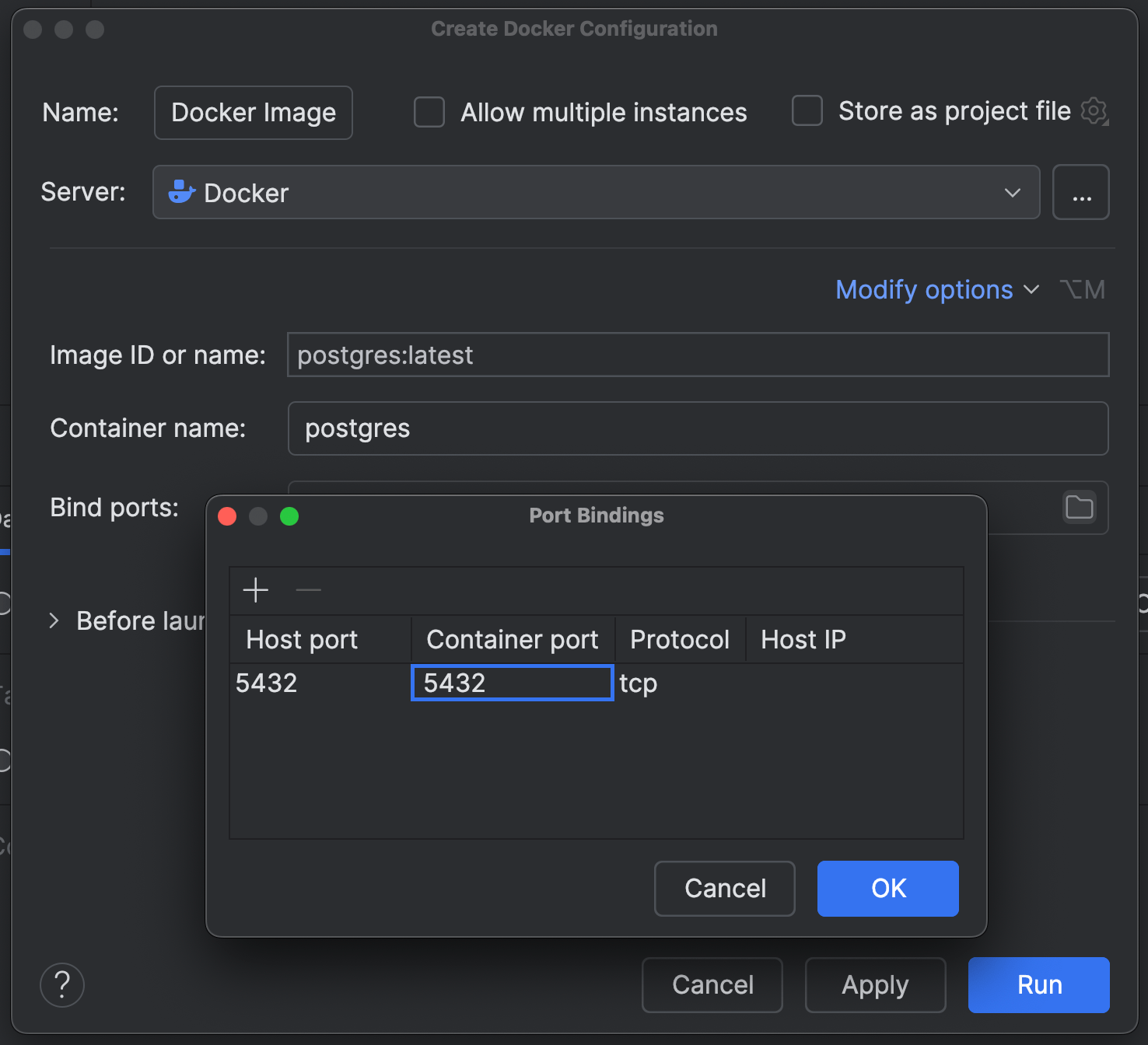The width and height of the screenshot is (1148, 1045).
Task: Expand the Before launch section
Action: 54,620
